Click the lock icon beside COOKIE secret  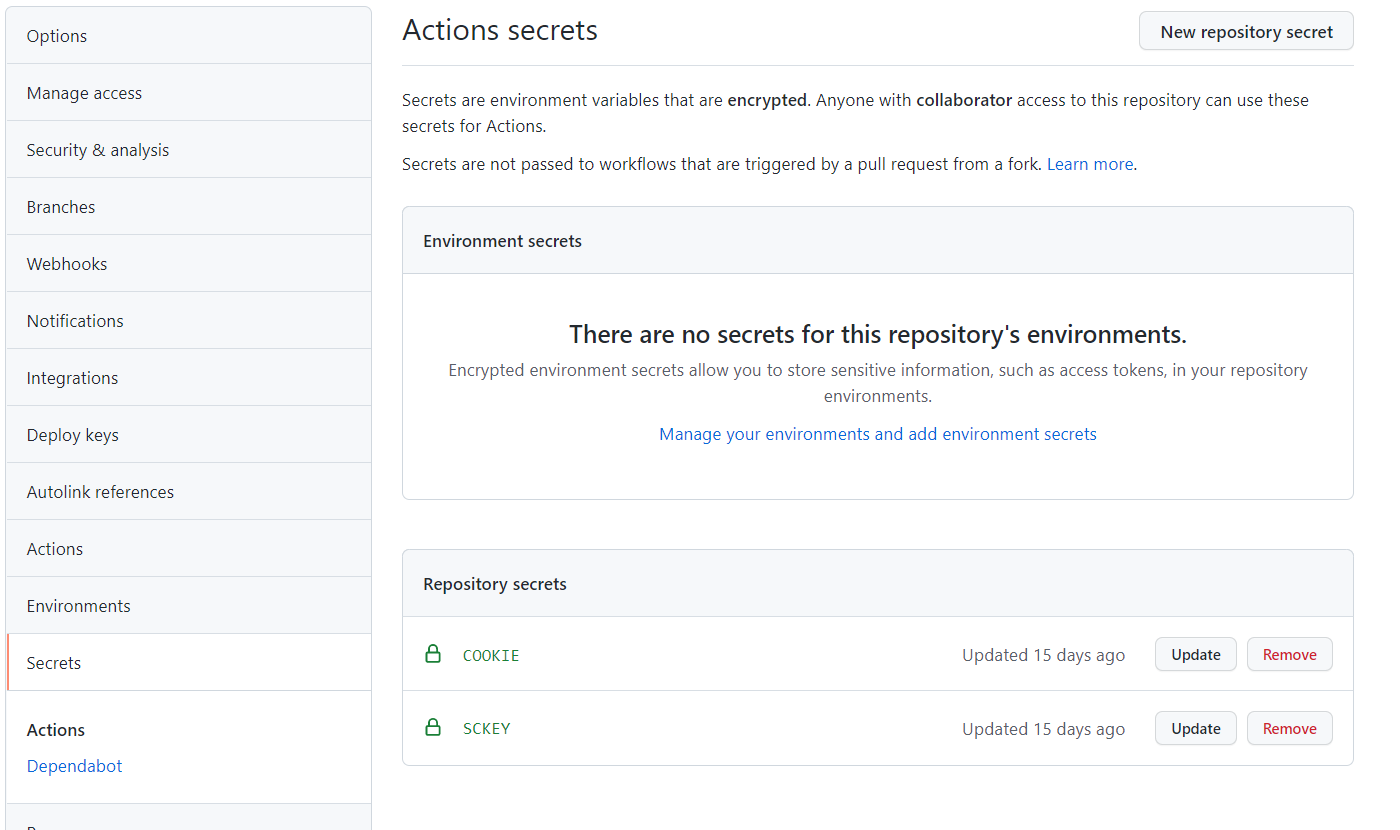pyautogui.click(x=433, y=654)
